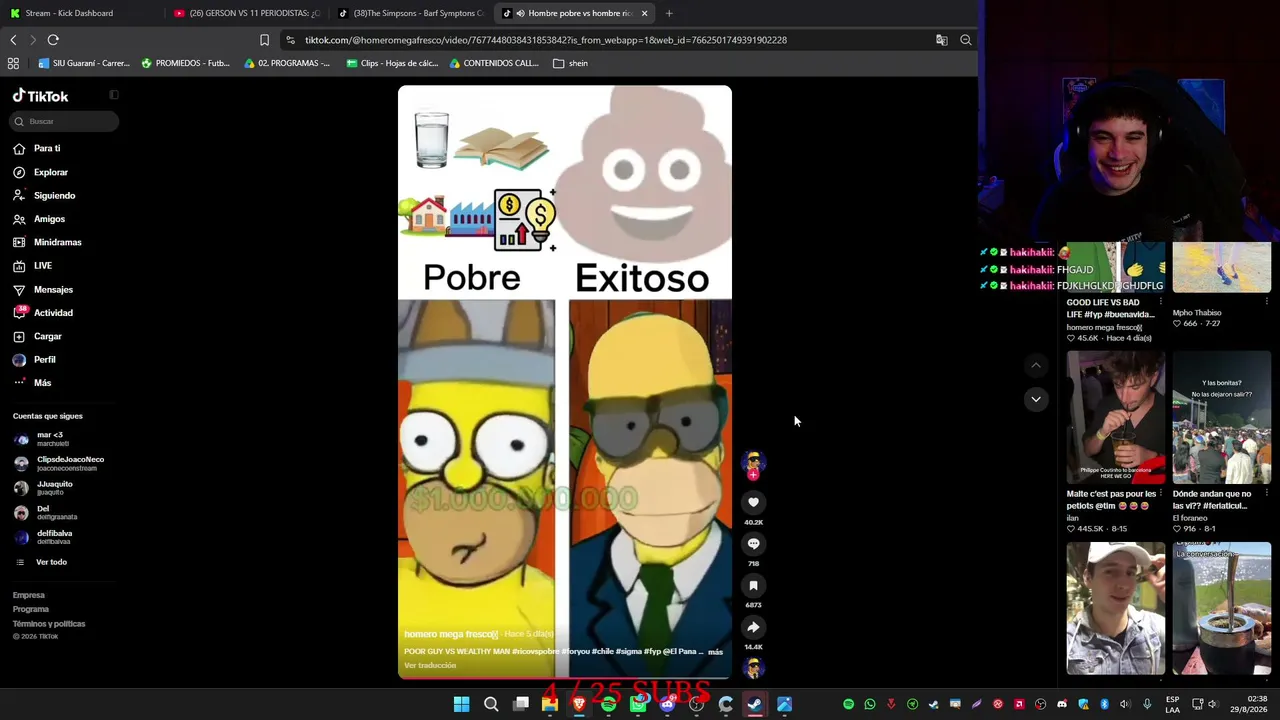Open Para ti in the sidebar
Screen dimensions: 1280x720
point(37,148)
